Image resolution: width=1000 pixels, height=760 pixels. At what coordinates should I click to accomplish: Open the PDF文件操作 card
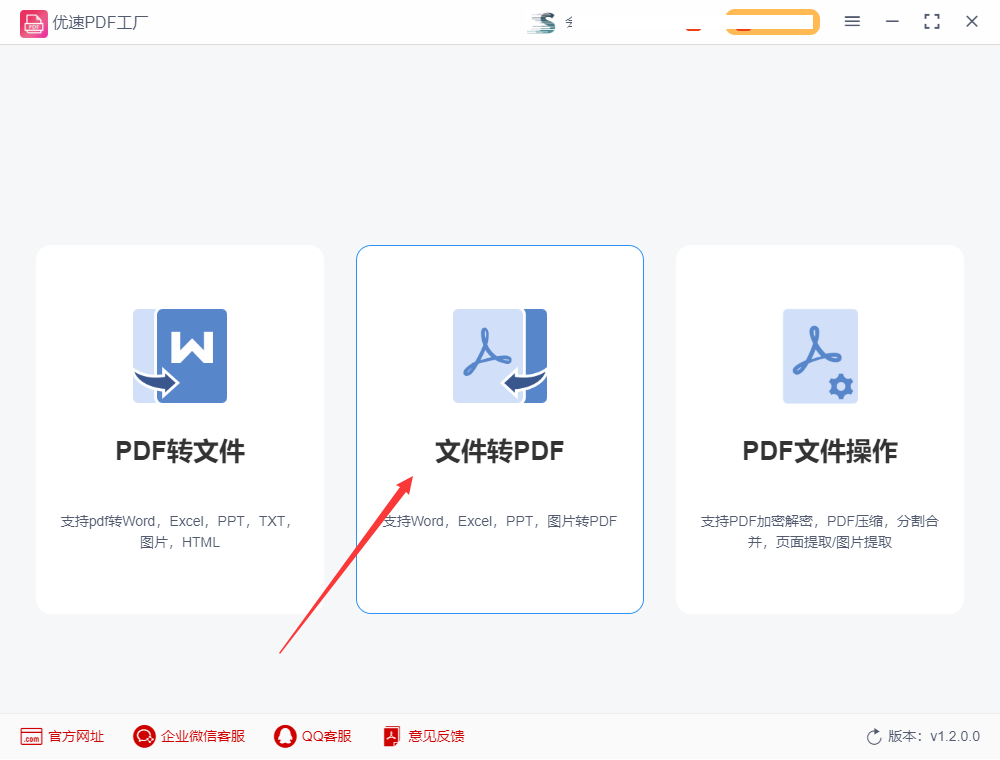coord(820,429)
